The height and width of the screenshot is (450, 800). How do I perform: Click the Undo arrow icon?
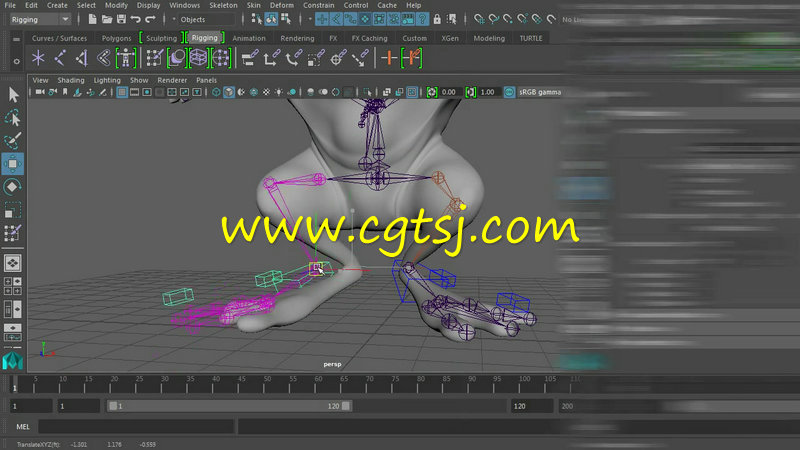[x=135, y=19]
